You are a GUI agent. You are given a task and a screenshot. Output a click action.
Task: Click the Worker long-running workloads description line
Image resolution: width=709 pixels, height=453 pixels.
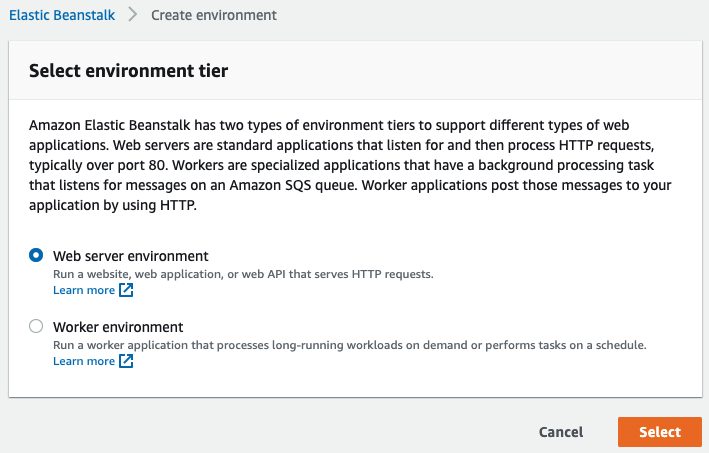click(350, 345)
